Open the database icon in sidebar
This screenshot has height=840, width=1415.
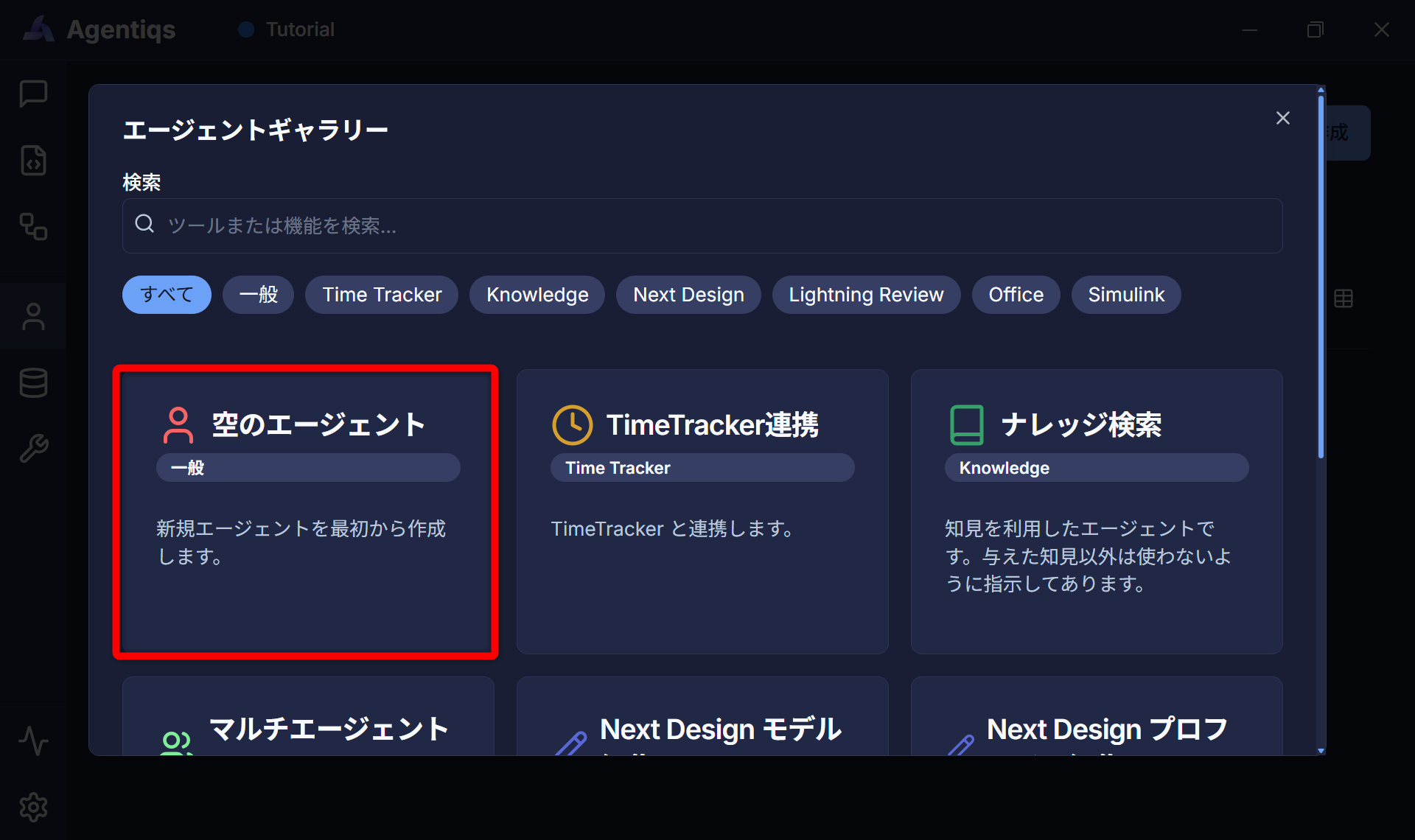(33, 383)
